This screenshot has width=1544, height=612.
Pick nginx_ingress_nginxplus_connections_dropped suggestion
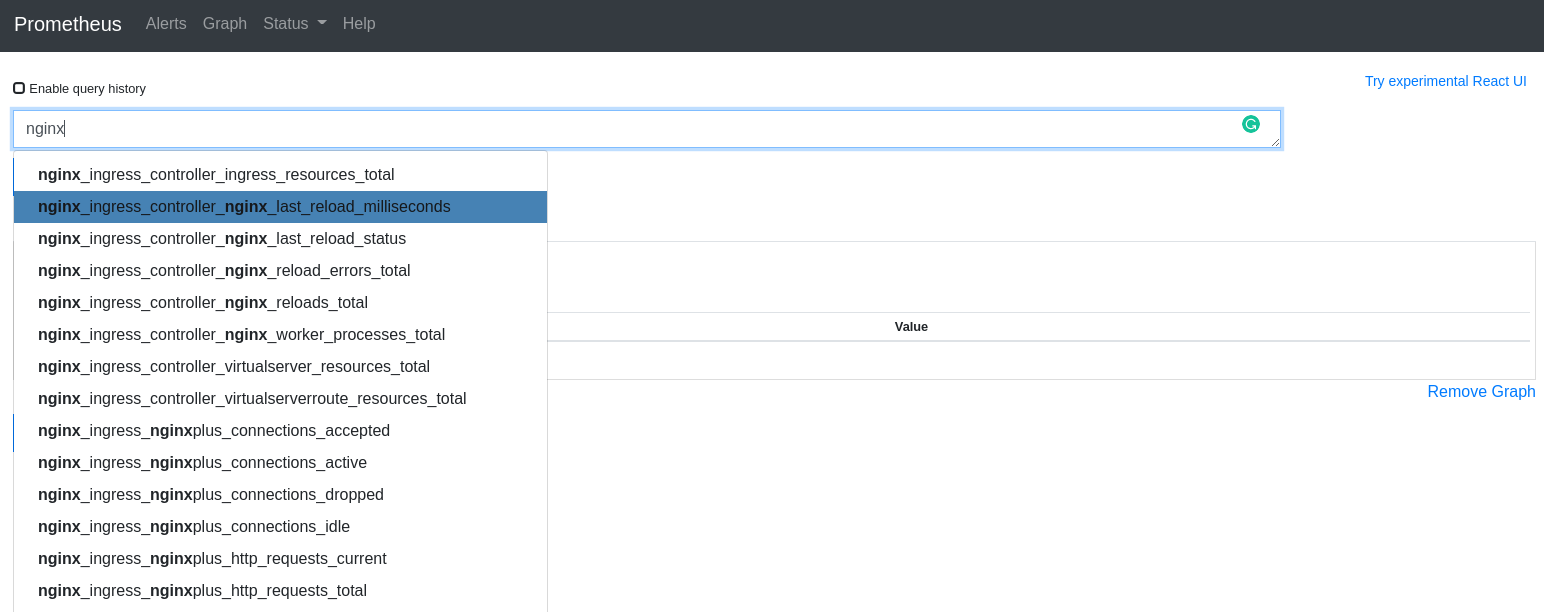pyautogui.click(x=280, y=495)
